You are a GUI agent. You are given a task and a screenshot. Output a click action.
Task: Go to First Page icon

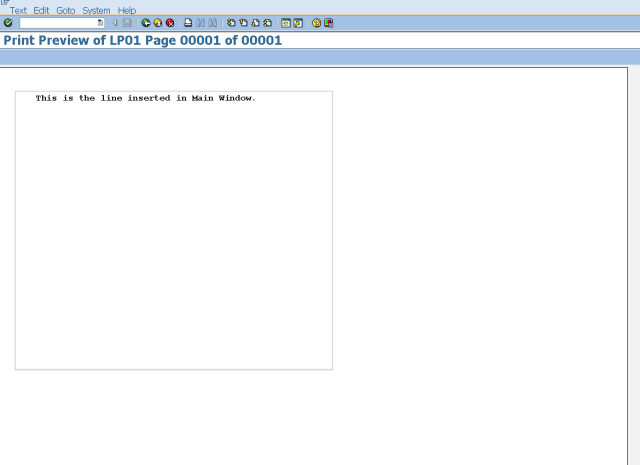point(231,23)
